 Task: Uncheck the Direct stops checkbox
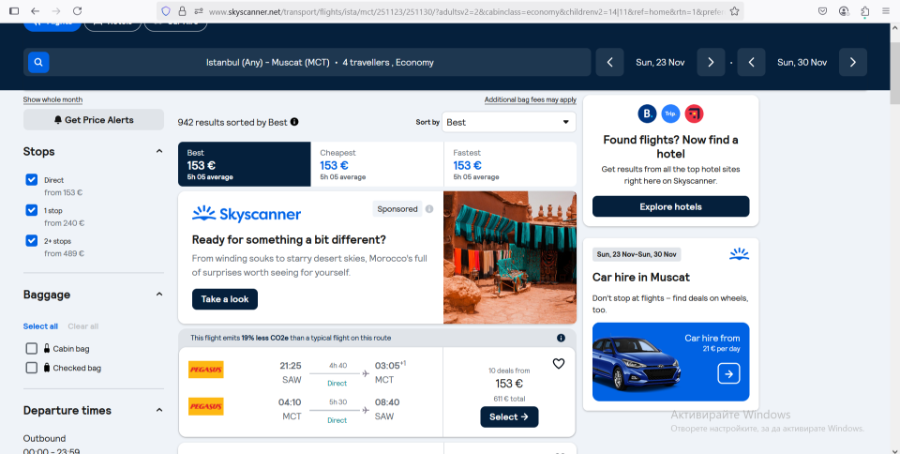click(x=32, y=180)
